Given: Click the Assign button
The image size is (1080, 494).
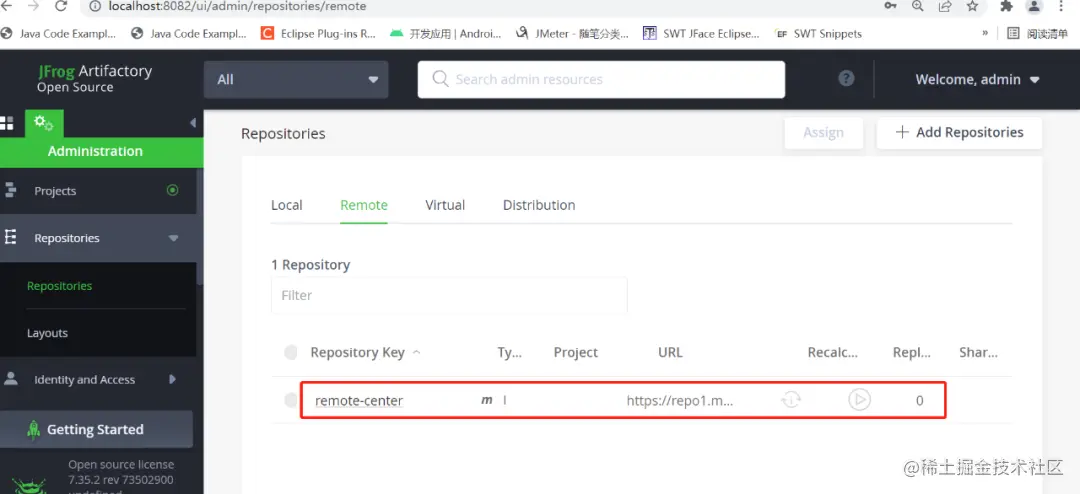Looking at the screenshot, I should tap(824, 132).
